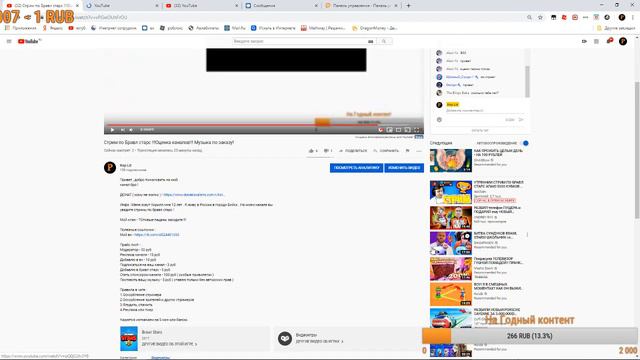Go to YouTube home via logo
The height and width of the screenshot is (360, 640).
pyautogui.click(x=29, y=41)
